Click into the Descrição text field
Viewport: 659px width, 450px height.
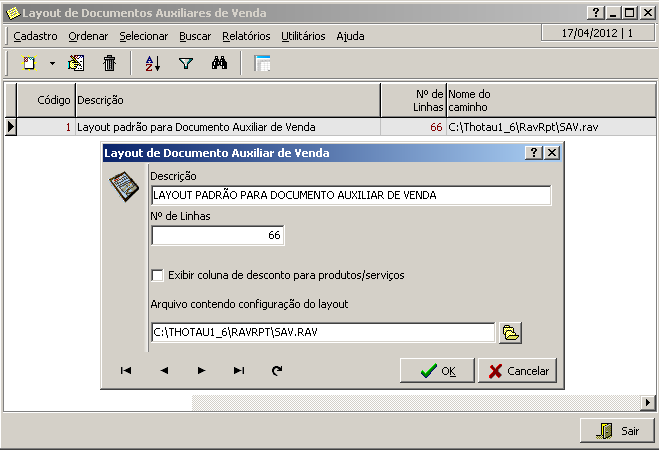(351, 195)
